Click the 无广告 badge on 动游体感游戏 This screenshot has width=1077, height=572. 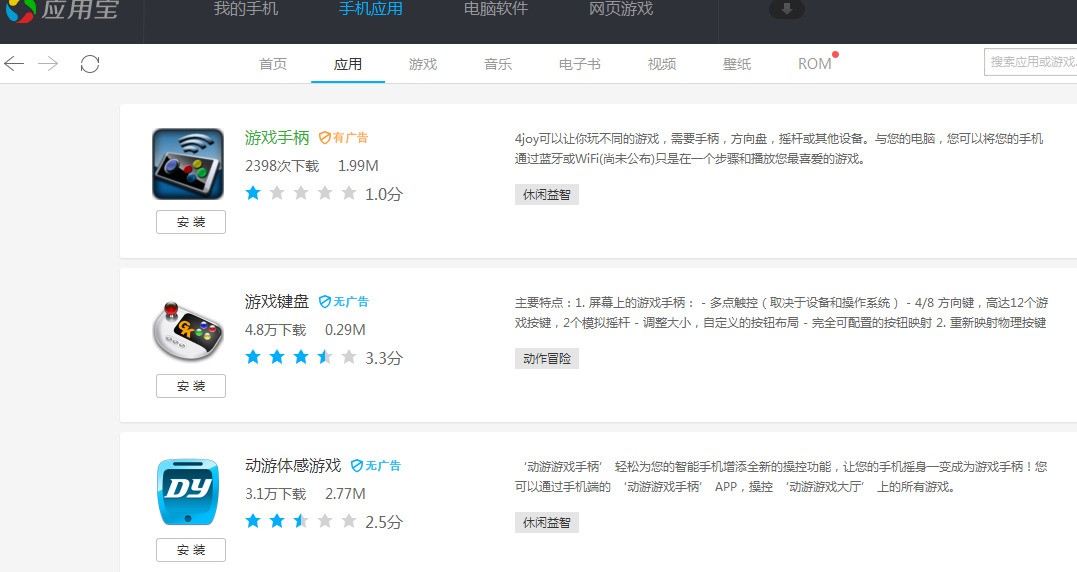click(376, 466)
